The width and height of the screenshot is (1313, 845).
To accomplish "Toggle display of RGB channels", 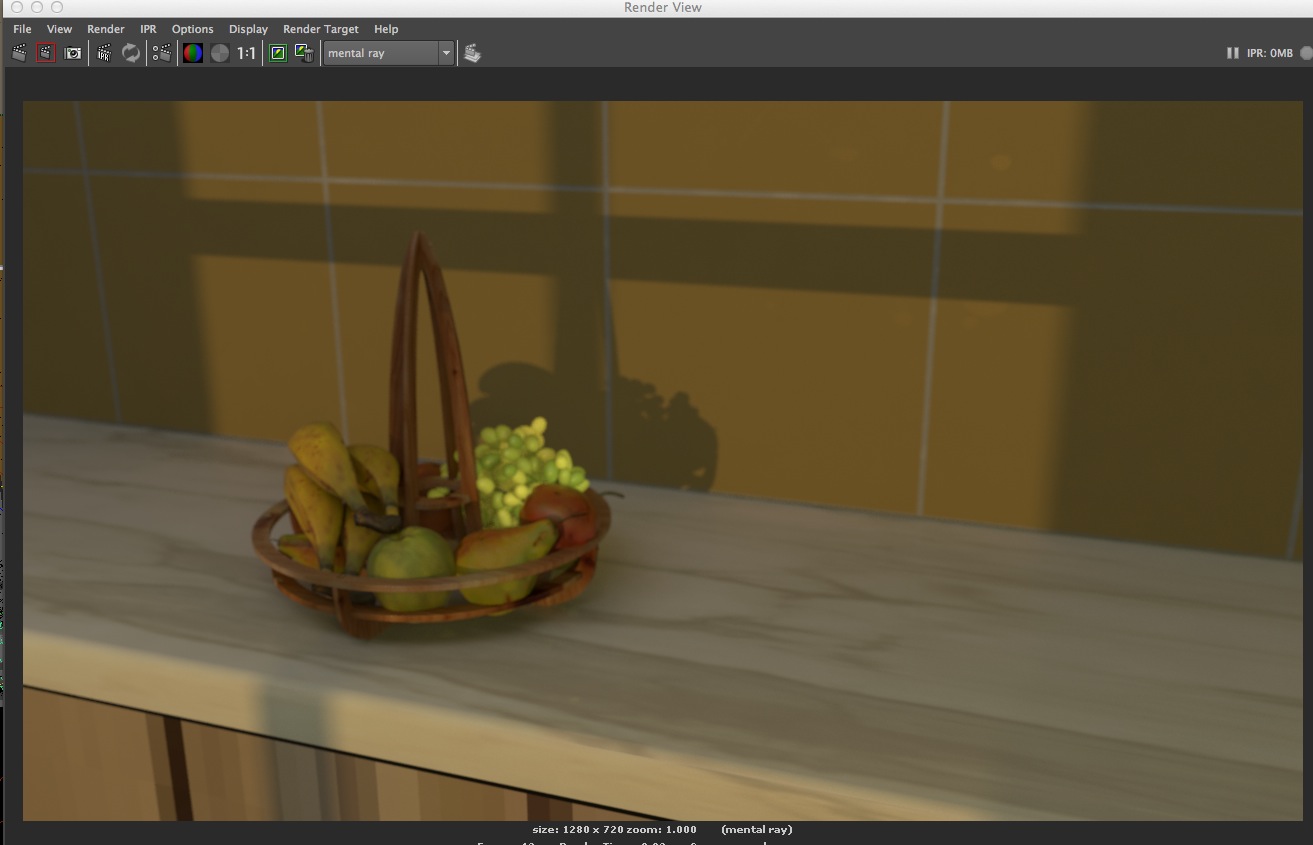I will pos(192,53).
